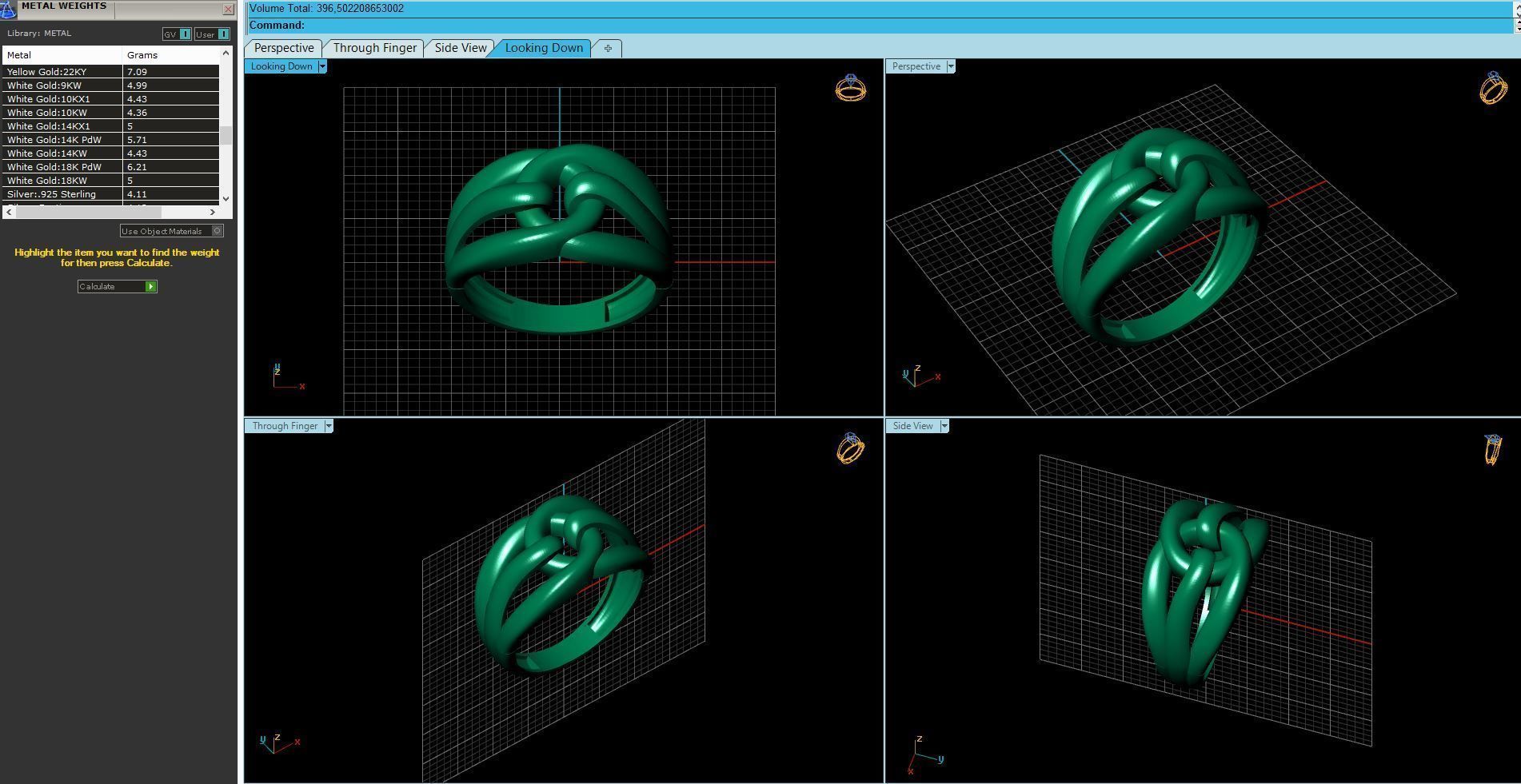Select the White Gold:10KW row
Image resolution: width=1521 pixels, height=784 pixels.
[x=111, y=113]
